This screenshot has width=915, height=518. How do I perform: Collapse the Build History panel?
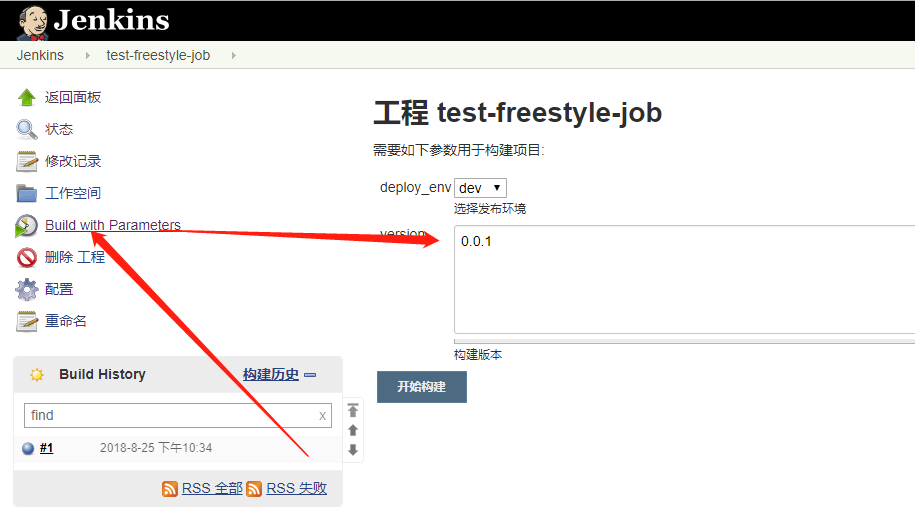(x=310, y=375)
